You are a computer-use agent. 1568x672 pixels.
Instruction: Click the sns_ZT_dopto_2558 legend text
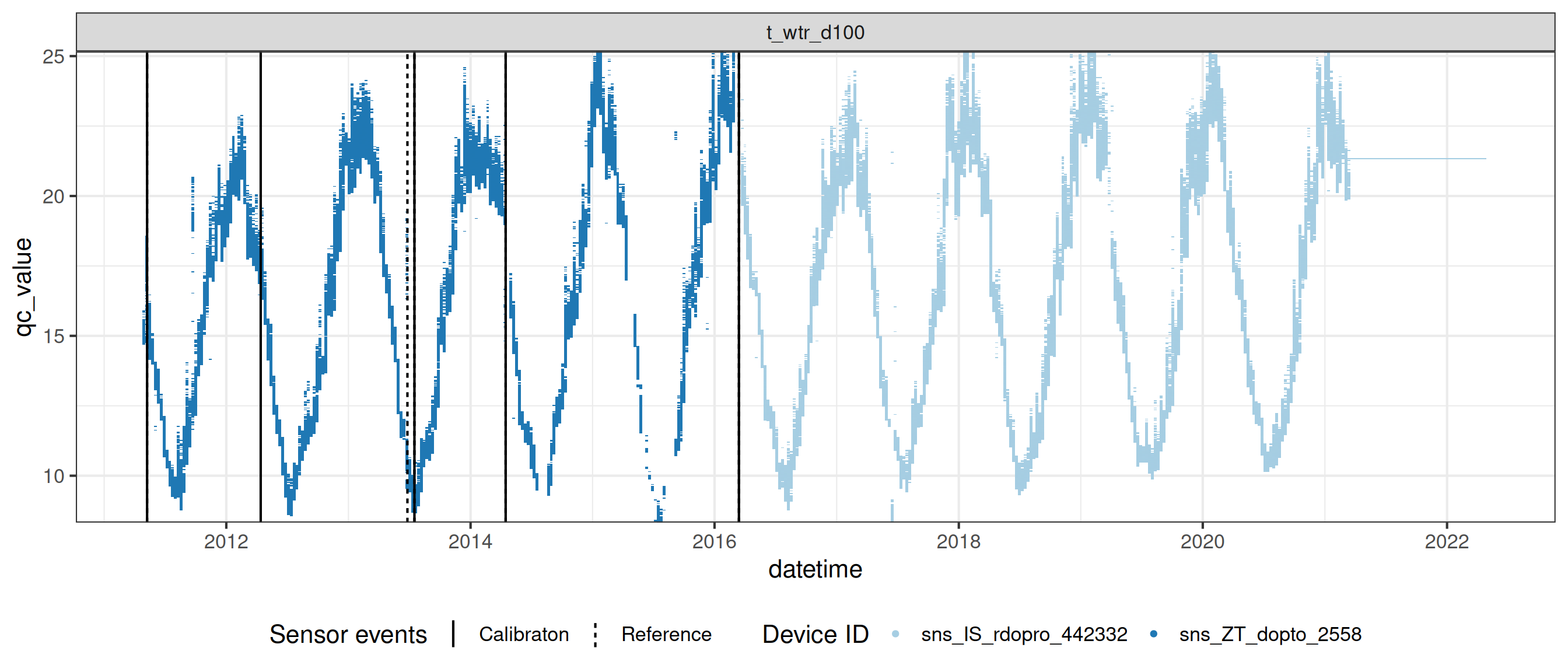[x=1270, y=634]
